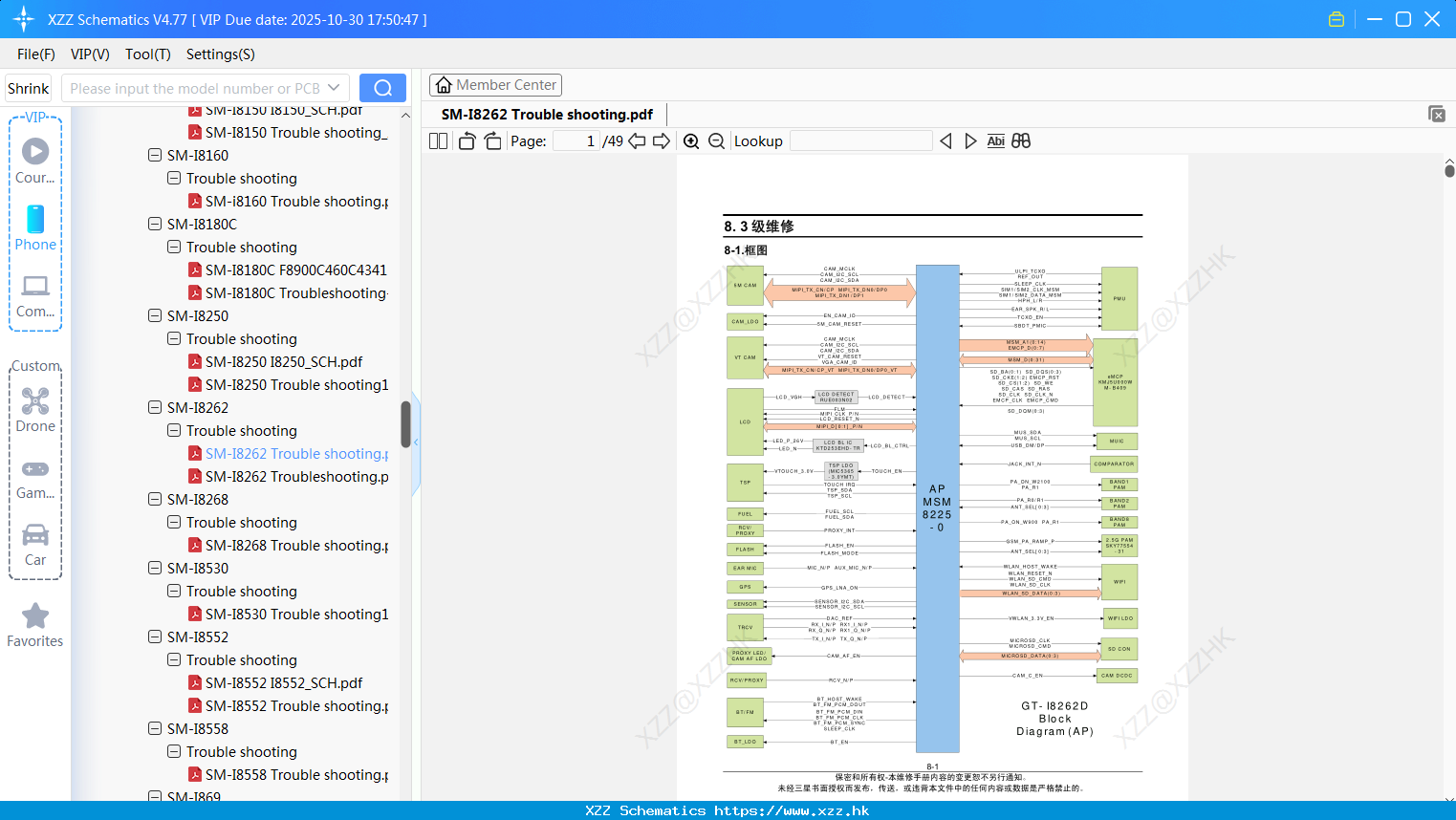Viewport: 1456px width, 820px height.
Task: Open the Game console sidebar category
Action: 35,478
